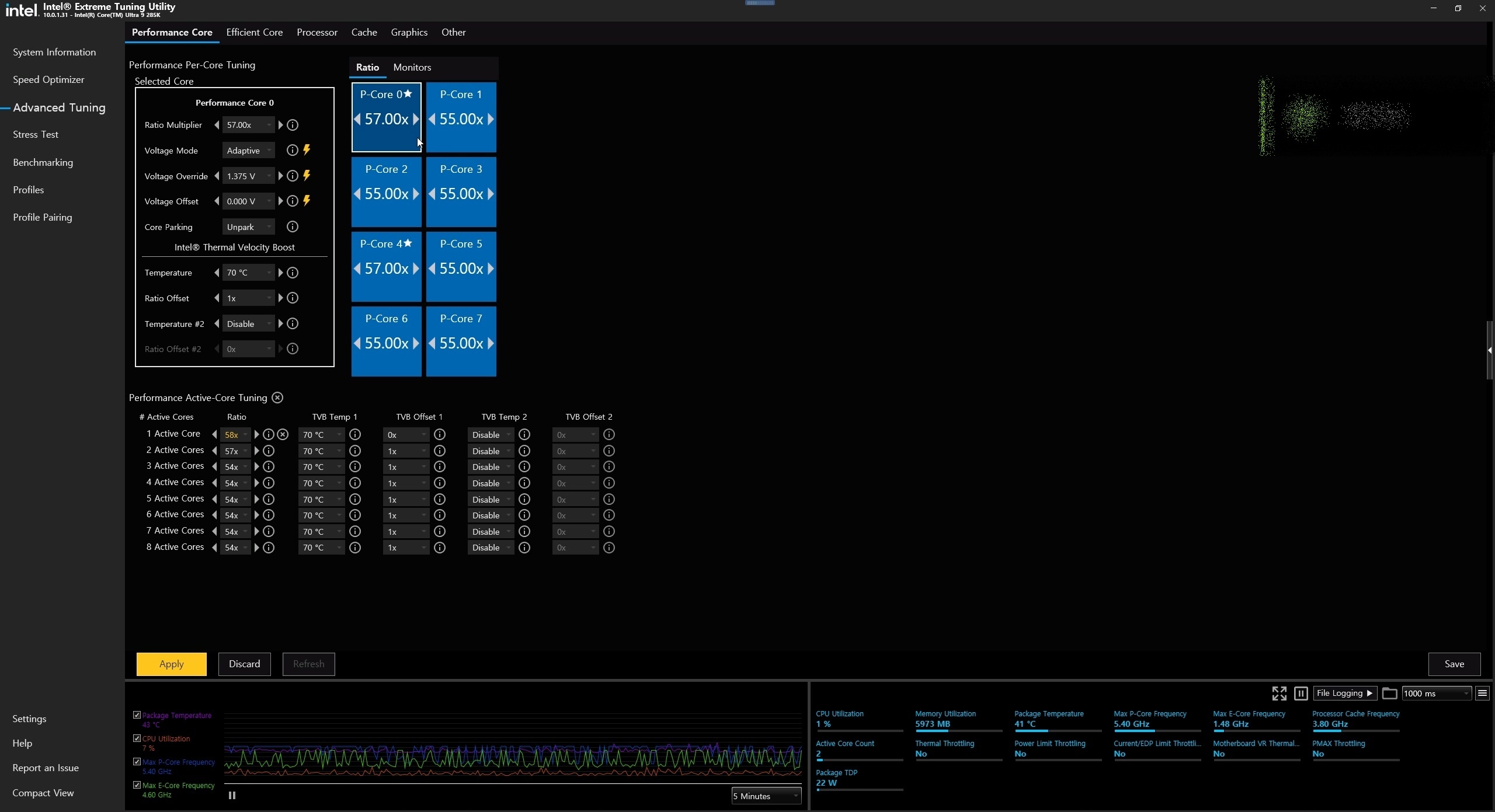This screenshot has width=1495, height=812.
Task: Pause the graph playback under the chart
Action: tap(232, 795)
